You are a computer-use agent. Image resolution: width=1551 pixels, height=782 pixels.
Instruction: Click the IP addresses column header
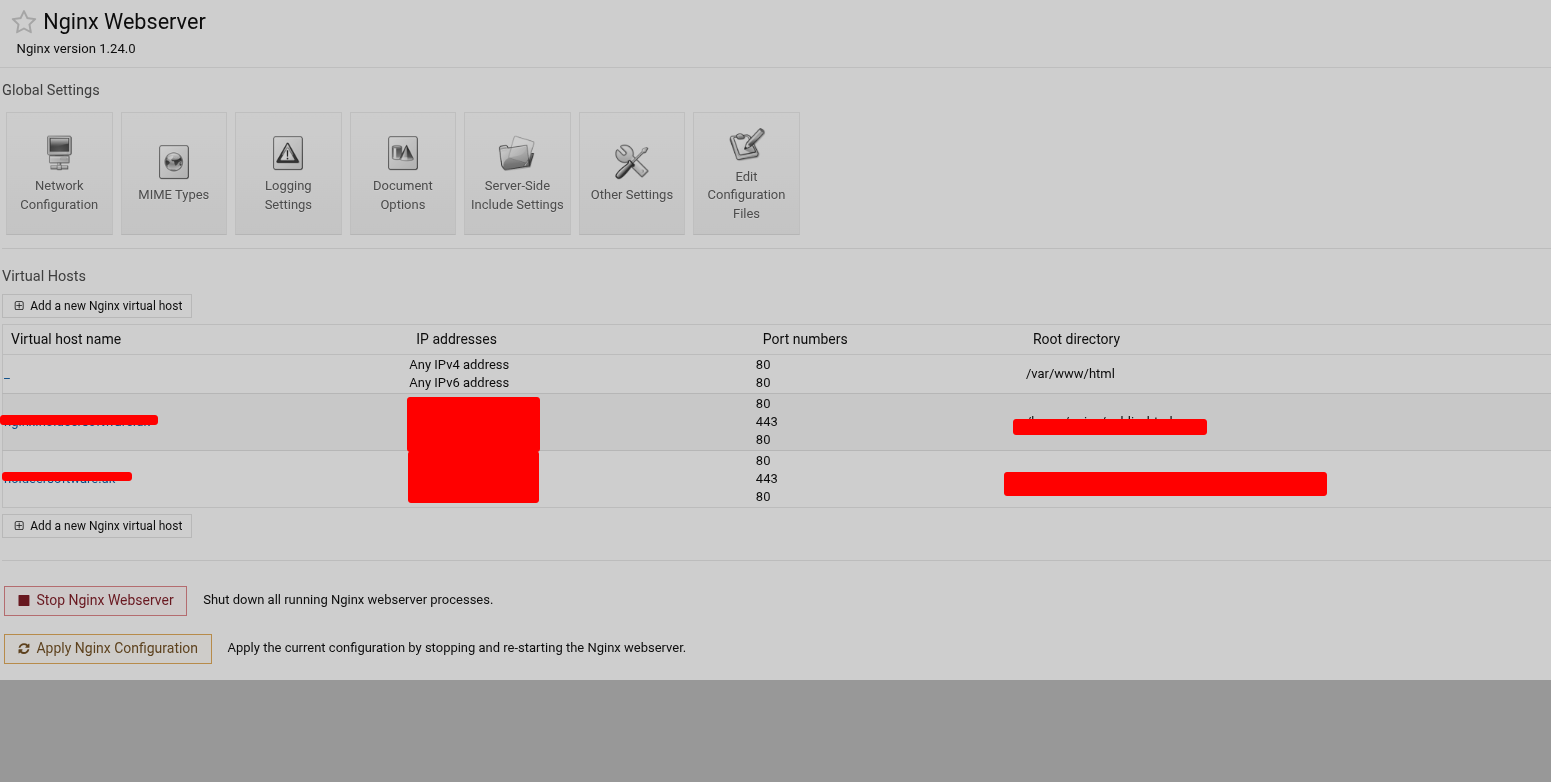(x=456, y=339)
